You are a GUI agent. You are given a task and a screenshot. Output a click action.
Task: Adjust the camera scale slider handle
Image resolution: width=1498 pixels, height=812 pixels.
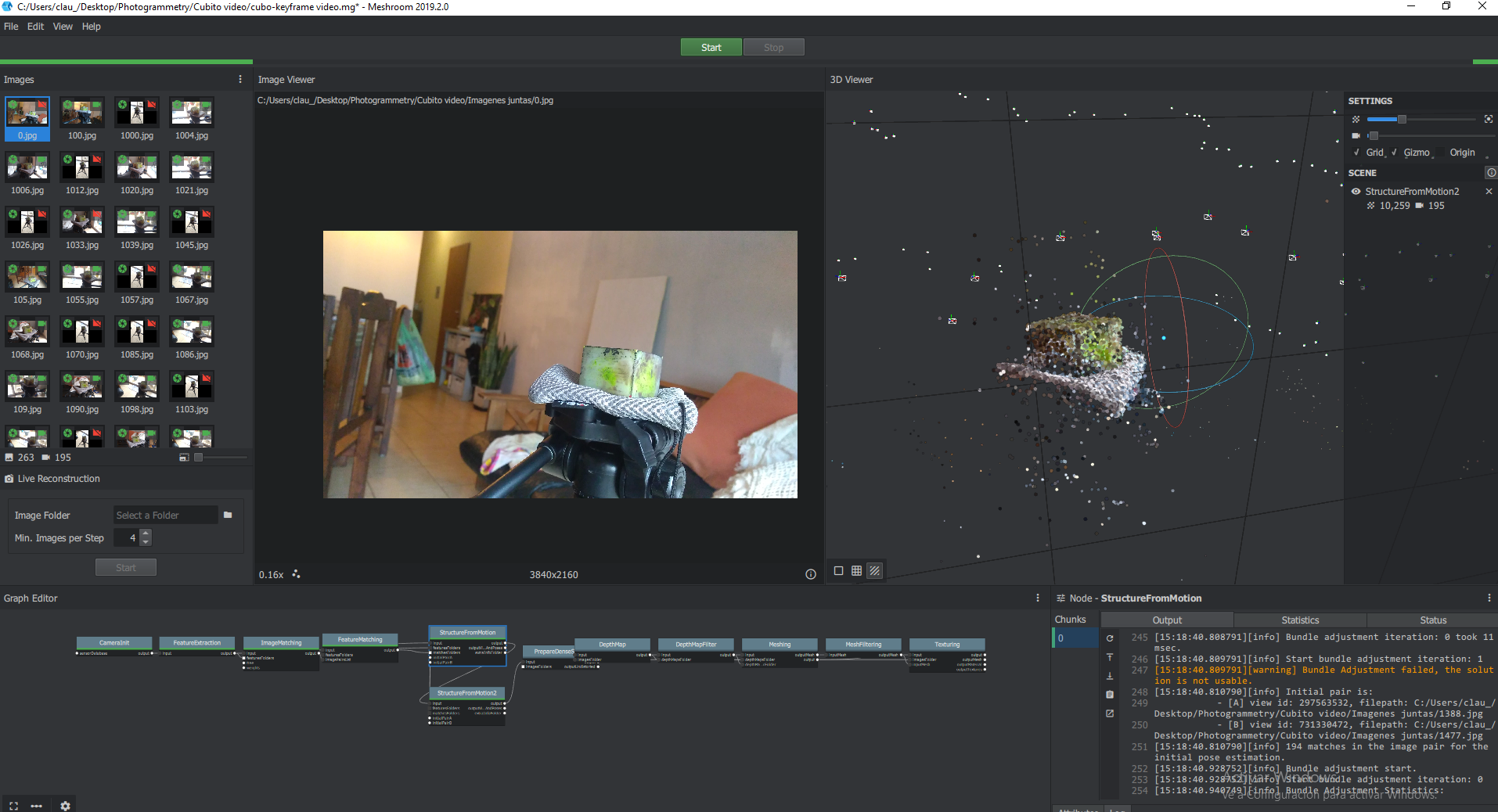[1373, 135]
